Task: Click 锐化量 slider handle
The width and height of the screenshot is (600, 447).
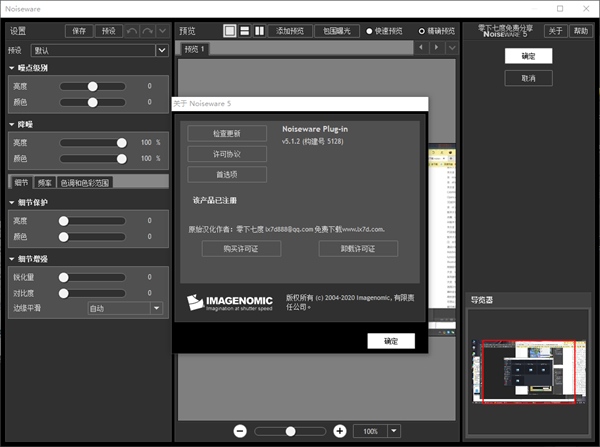Action: point(64,277)
